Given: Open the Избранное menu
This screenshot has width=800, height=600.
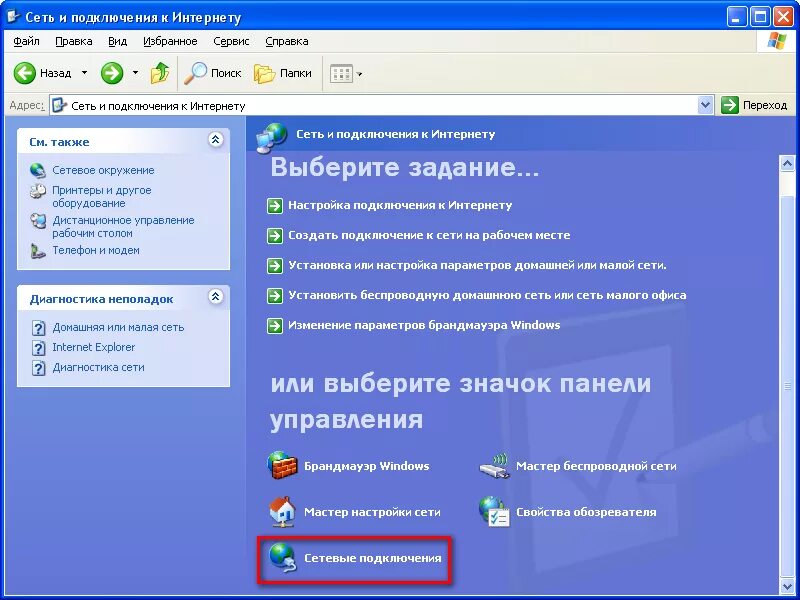Looking at the screenshot, I should click(x=170, y=41).
